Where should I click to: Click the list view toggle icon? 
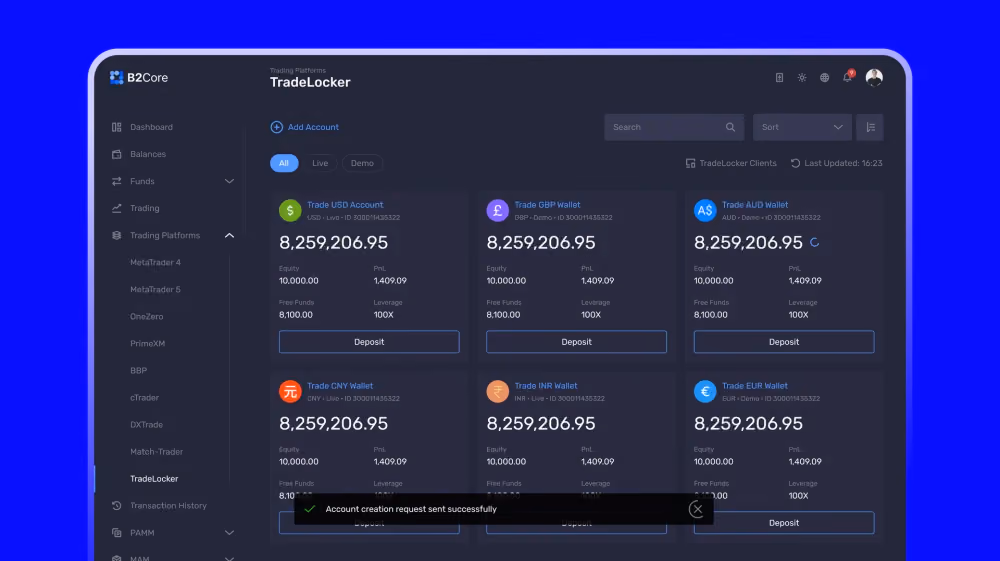[x=870, y=127]
